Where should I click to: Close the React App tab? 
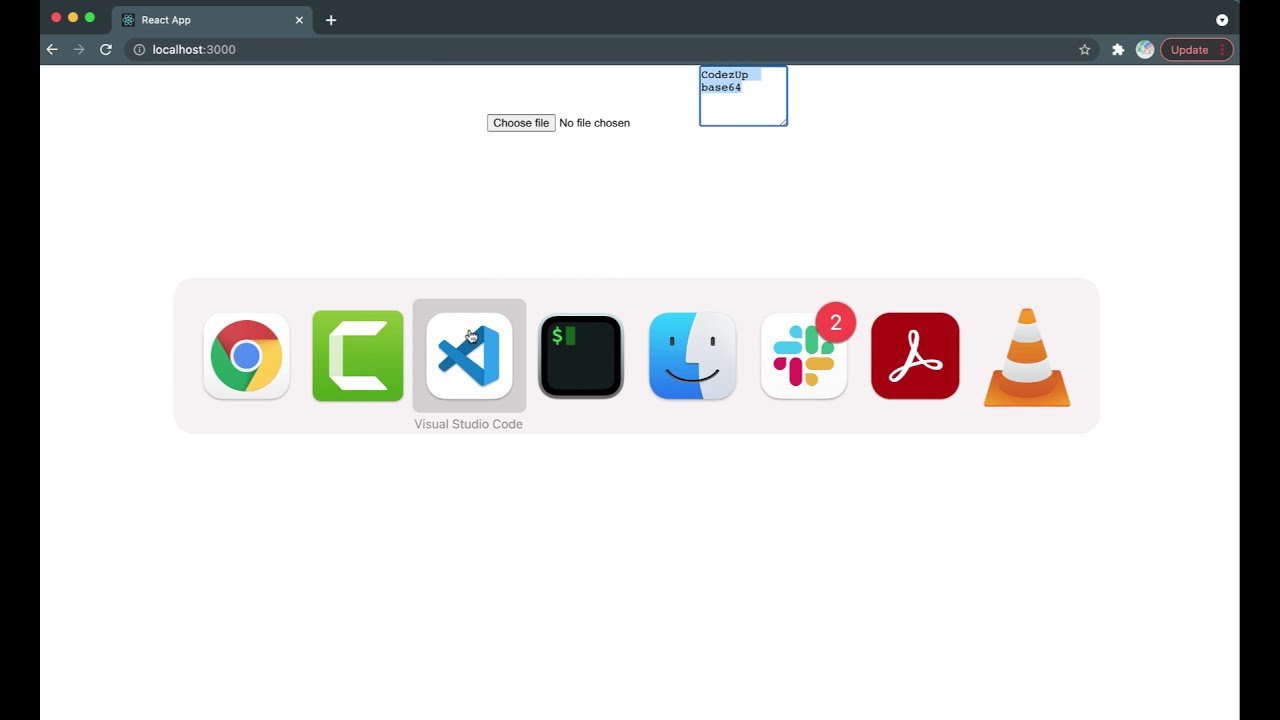[299, 20]
